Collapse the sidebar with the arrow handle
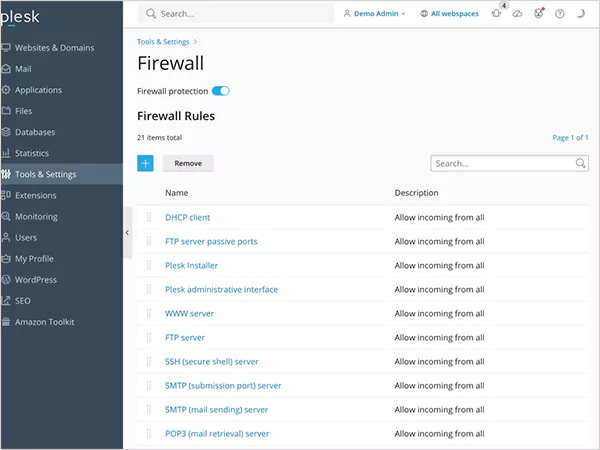The image size is (600, 450). 127,232
